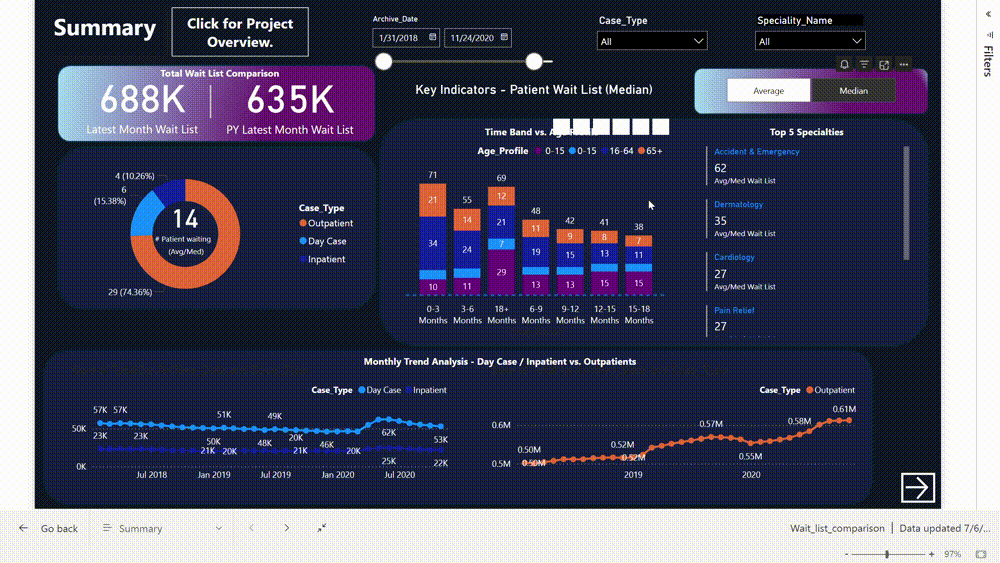The width and height of the screenshot is (1000, 563).
Task: Open the Speciality_Name dropdown
Action: click(810, 41)
